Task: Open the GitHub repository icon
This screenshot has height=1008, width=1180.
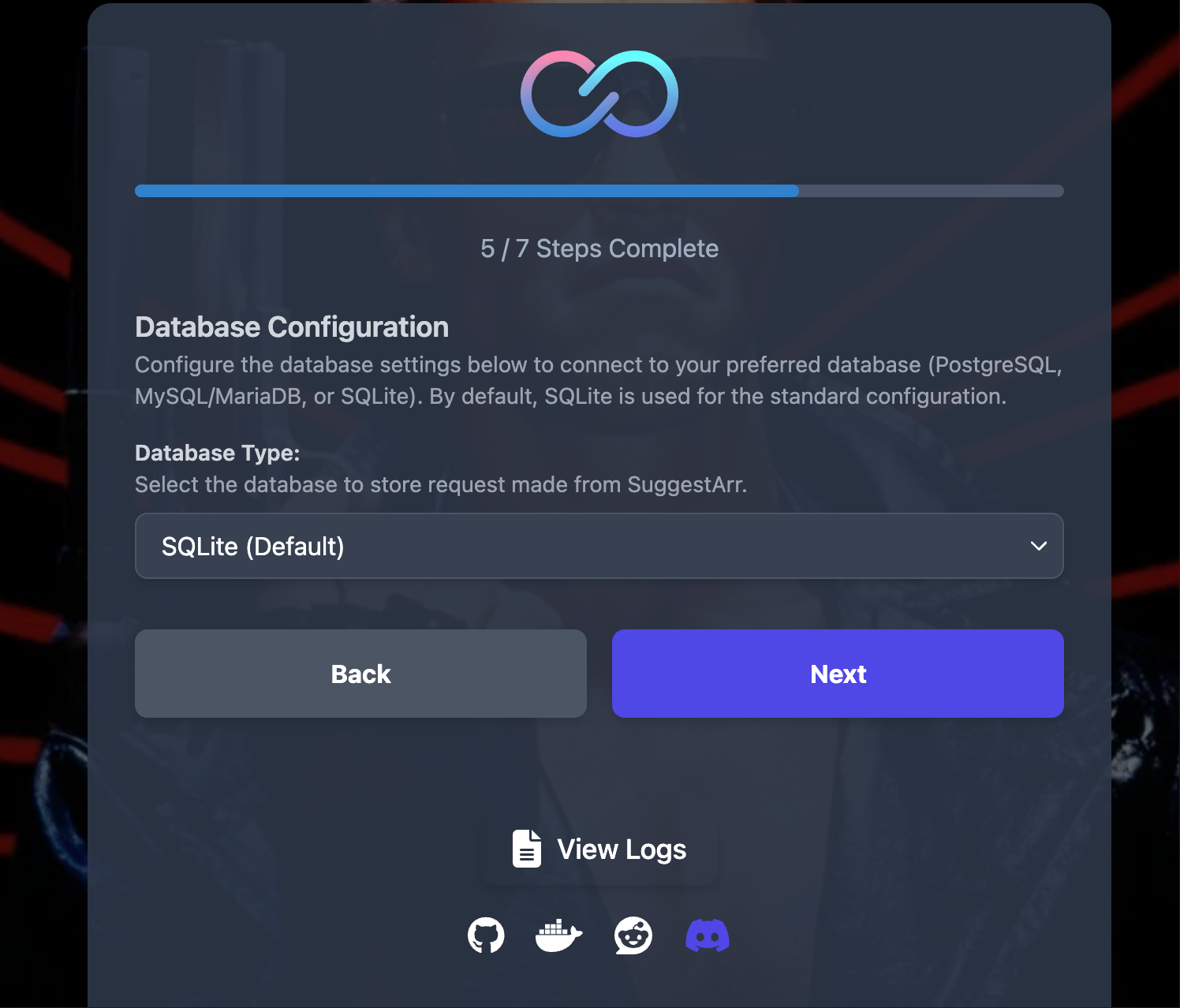Action: click(486, 935)
